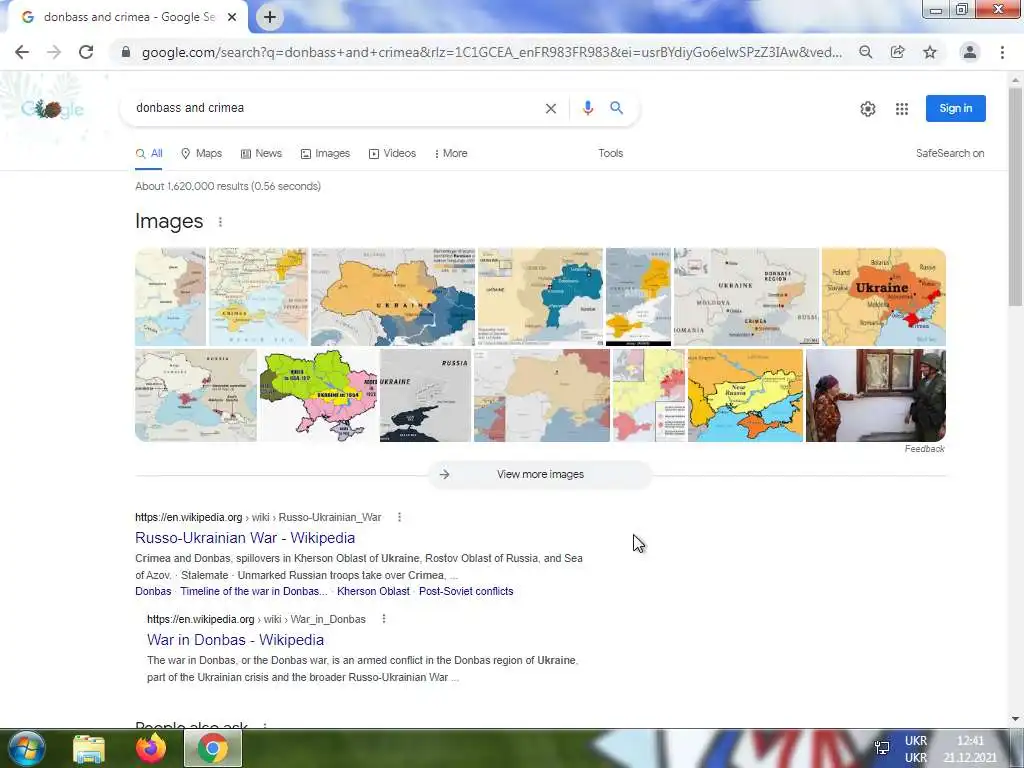Open the orange Ukraine map thumbnail with bold 'Ukraine' label
Image resolution: width=1024 pixels, height=768 pixels.
pyautogui.click(x=884, y=296)
